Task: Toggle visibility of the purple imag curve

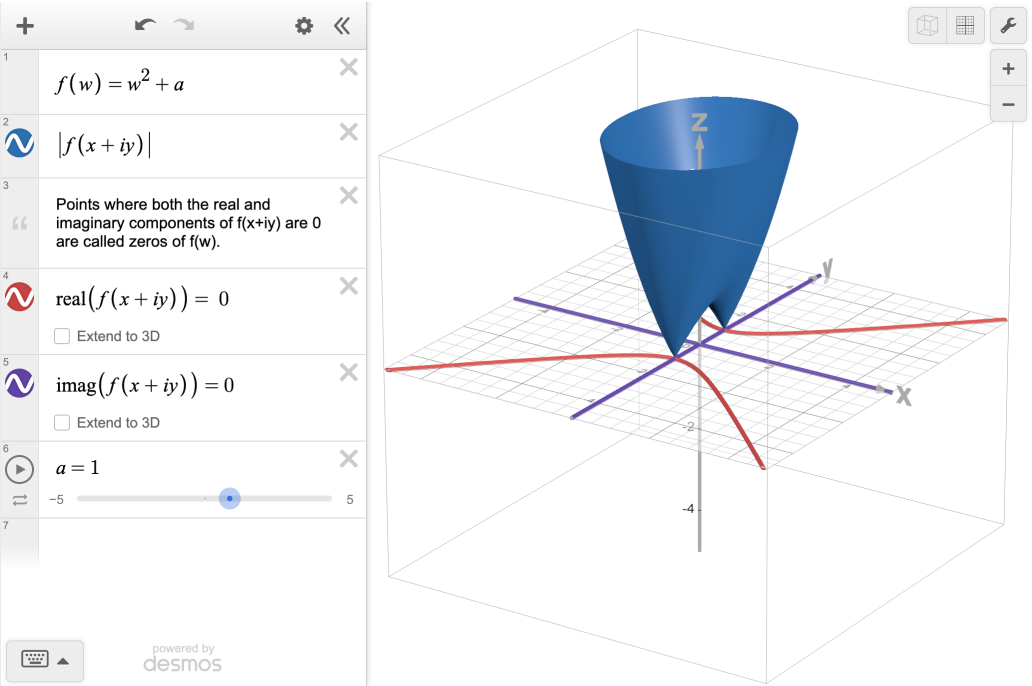Action: point(20,384)
